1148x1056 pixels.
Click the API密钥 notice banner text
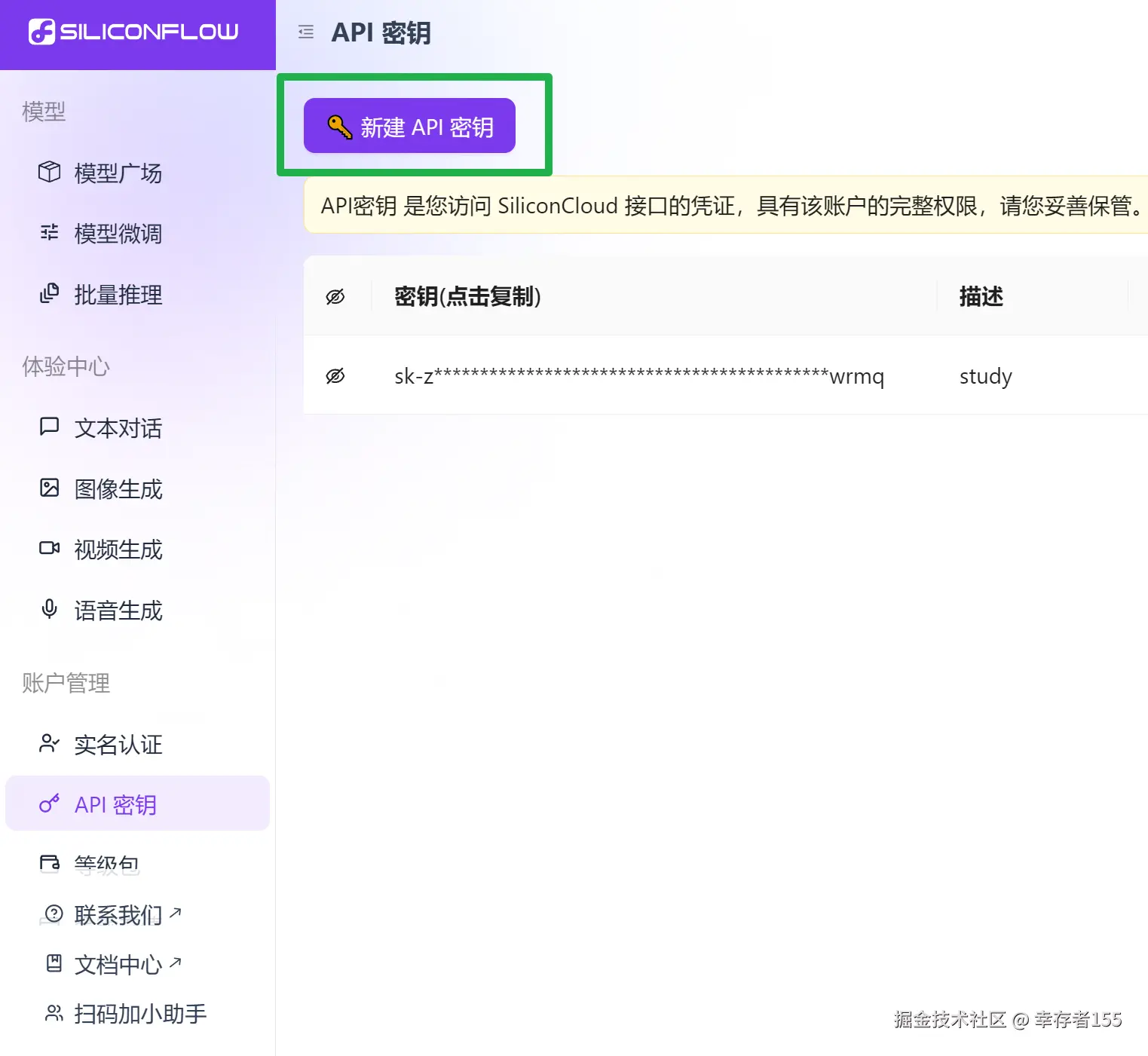733,205
